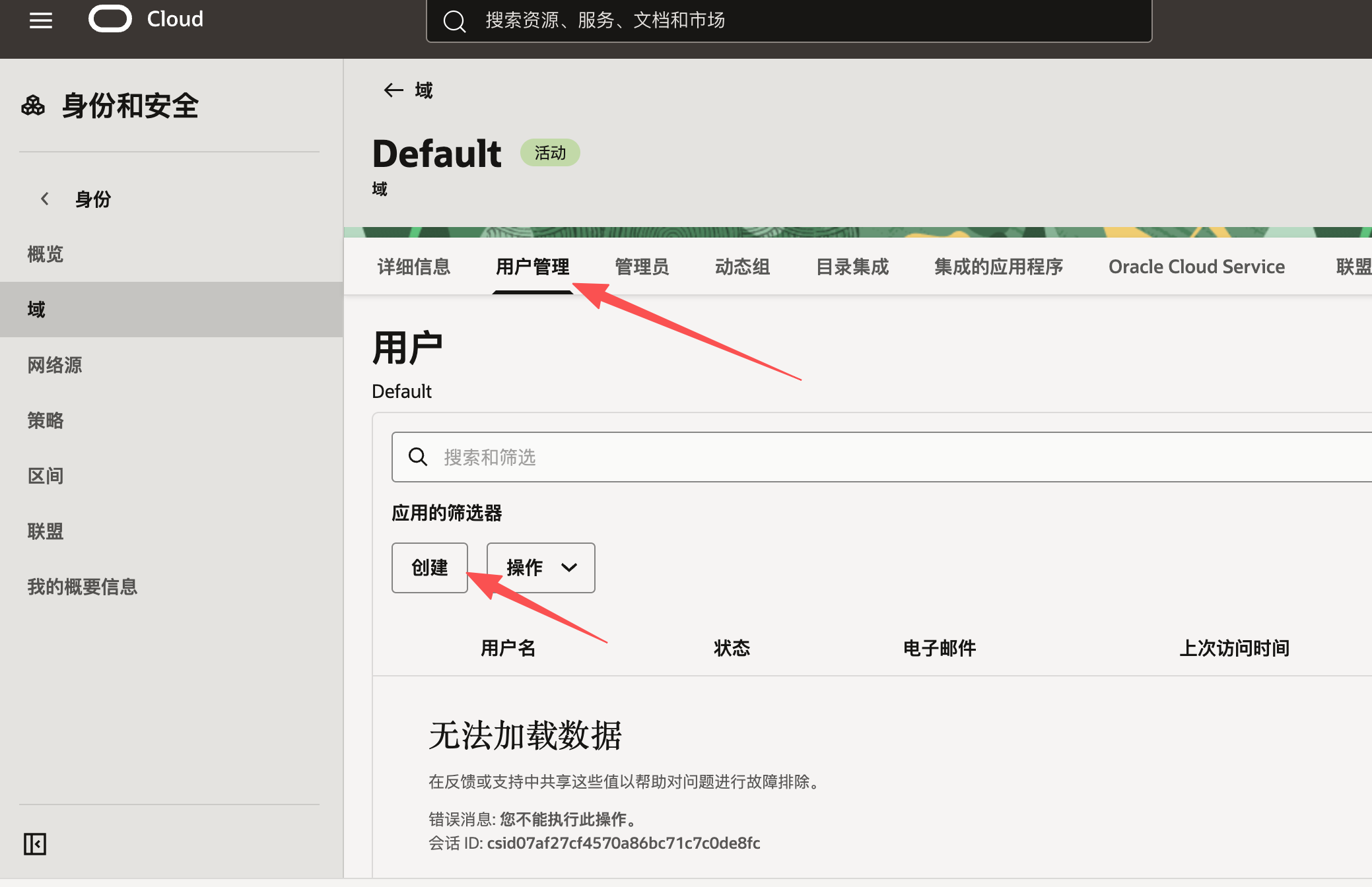
Task: Click the back arrow next to 域
Action: tap(394, 90)
